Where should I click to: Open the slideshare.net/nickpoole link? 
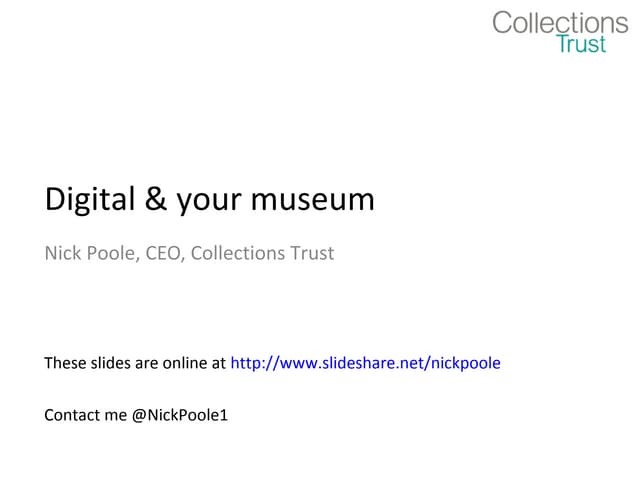pyautogui.click(x=365, y=363)
